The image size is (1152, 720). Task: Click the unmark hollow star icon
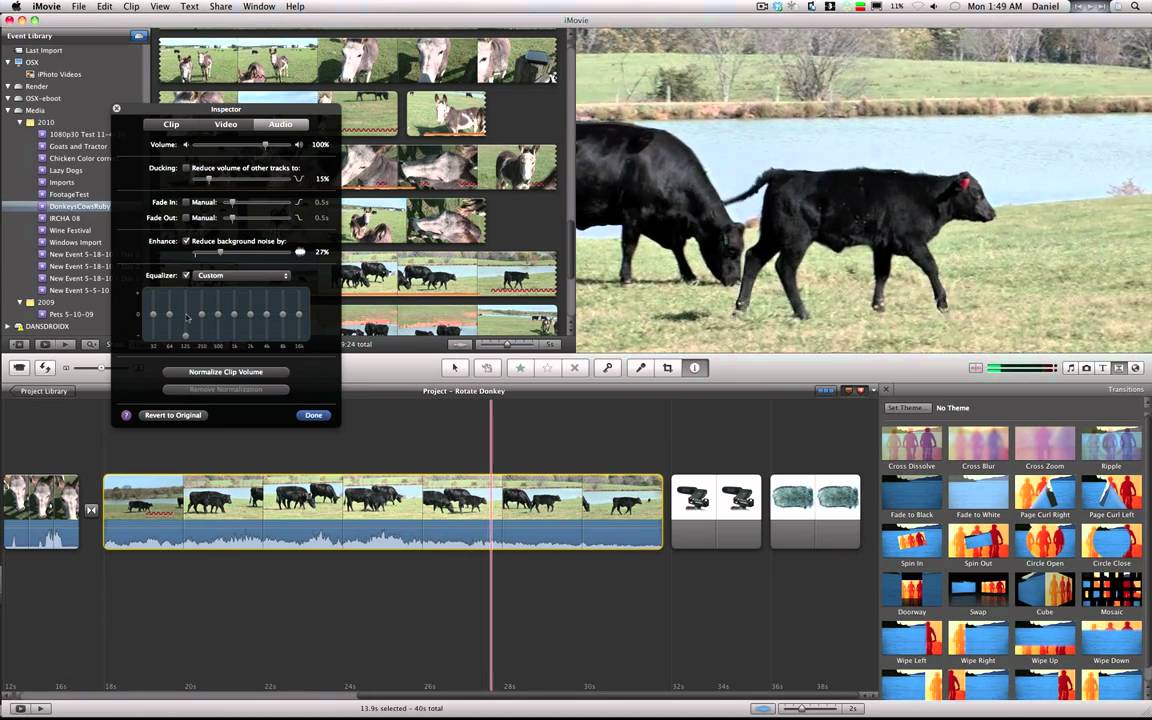(x=547, y=368)
